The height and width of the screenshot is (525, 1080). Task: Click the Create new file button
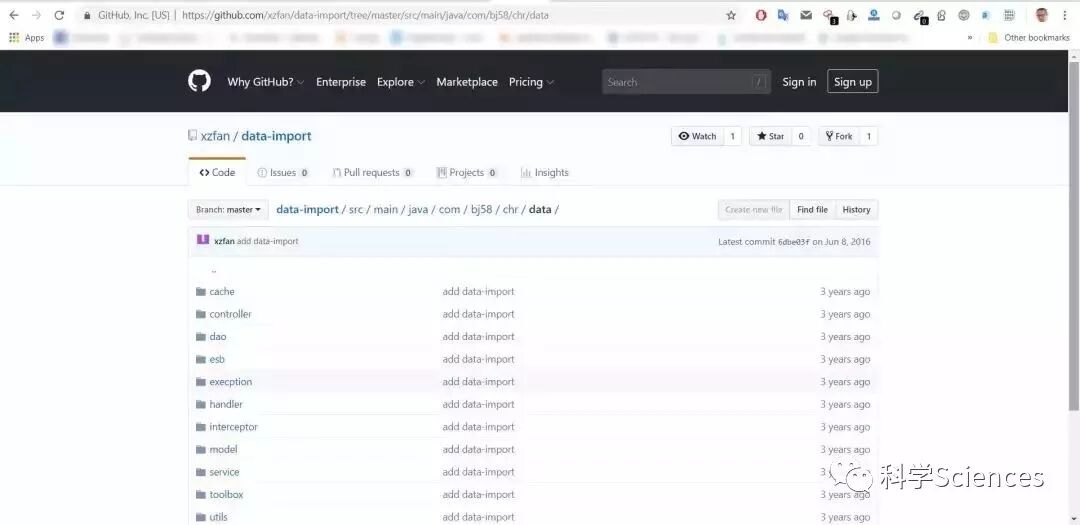click(754, 209)
